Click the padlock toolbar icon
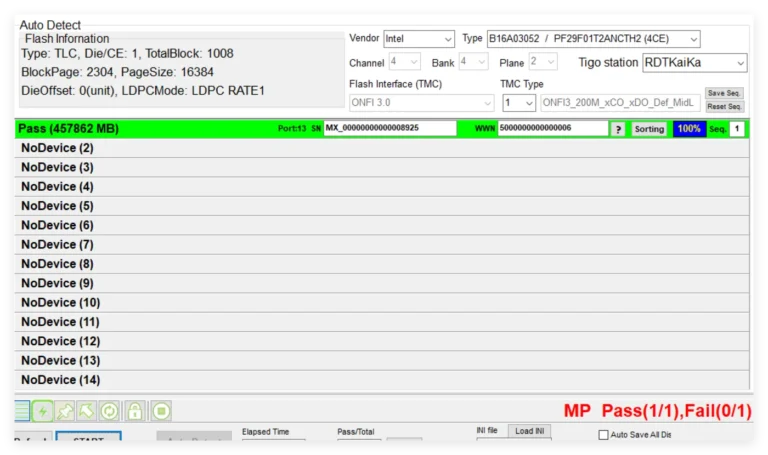The width and height of the screenshot is (768, 455). pos(135,411)
